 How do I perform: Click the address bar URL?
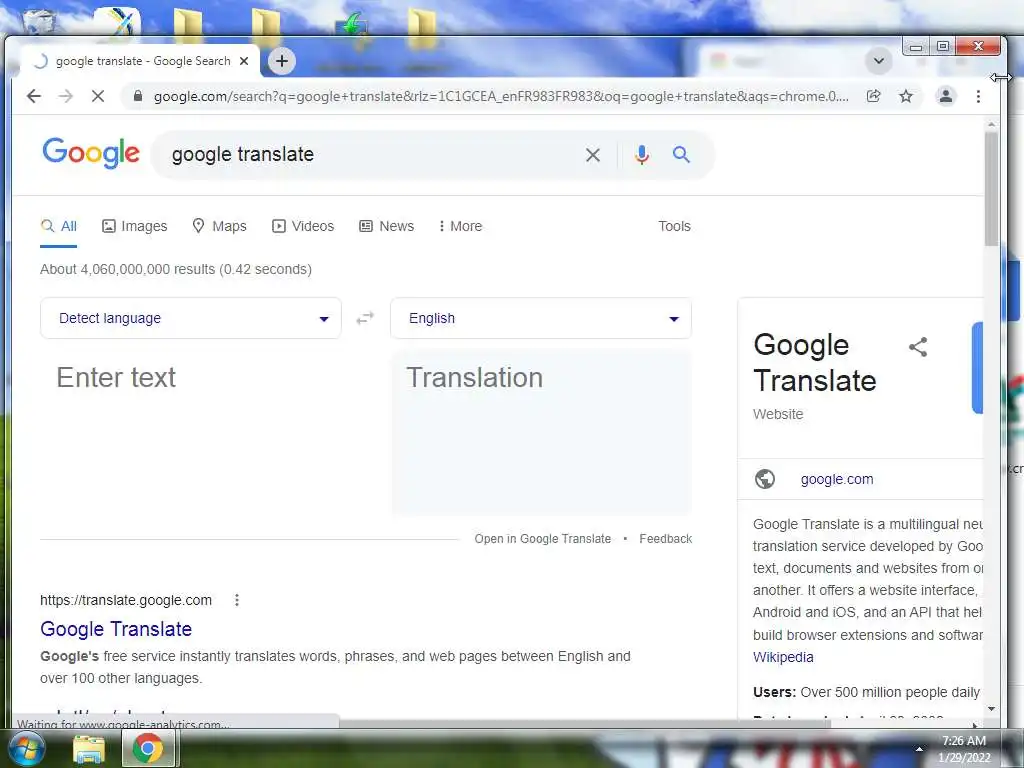501,97
